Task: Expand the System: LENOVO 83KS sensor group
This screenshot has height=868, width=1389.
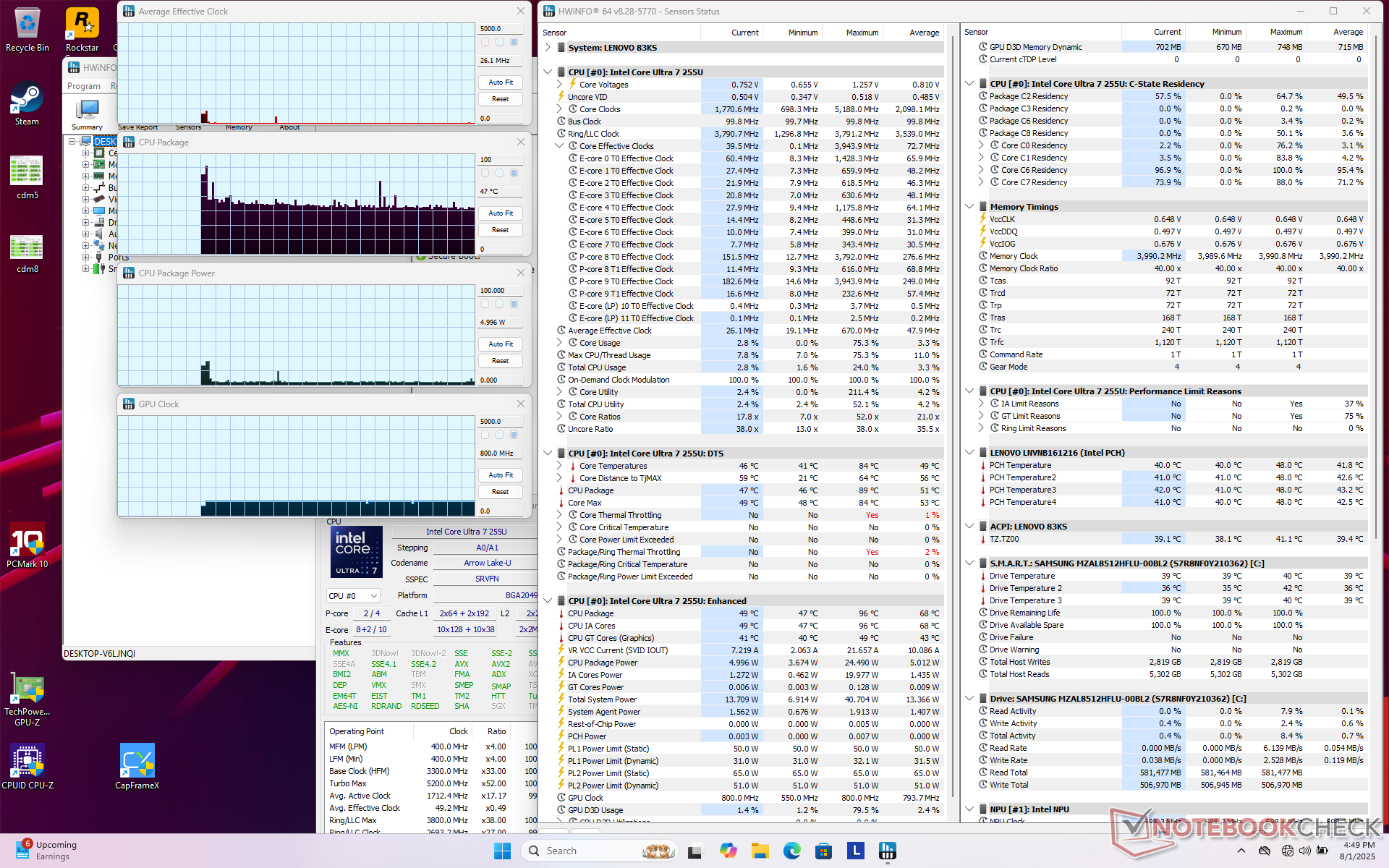Action: 548,48
